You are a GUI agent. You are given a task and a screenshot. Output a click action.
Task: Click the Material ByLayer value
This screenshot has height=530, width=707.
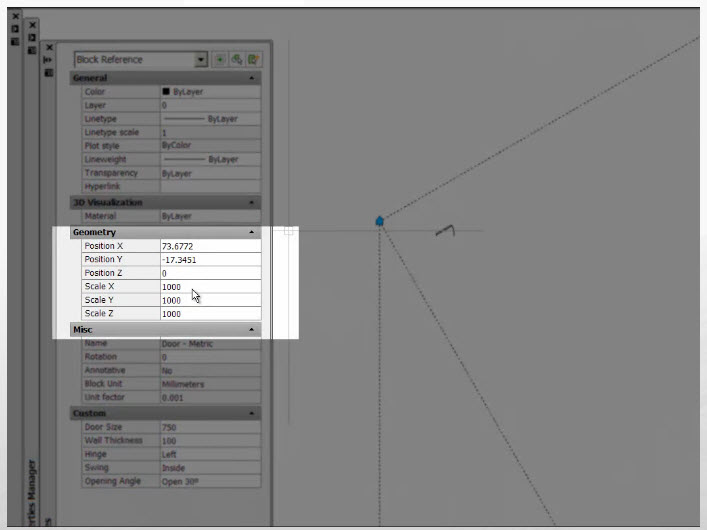tap(211, 216)
